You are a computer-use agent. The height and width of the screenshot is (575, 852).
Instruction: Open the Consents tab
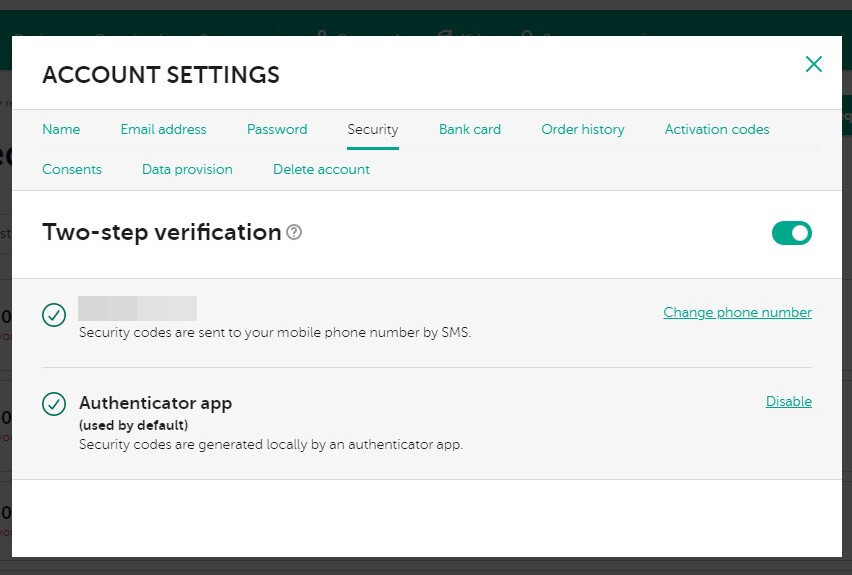72,169
